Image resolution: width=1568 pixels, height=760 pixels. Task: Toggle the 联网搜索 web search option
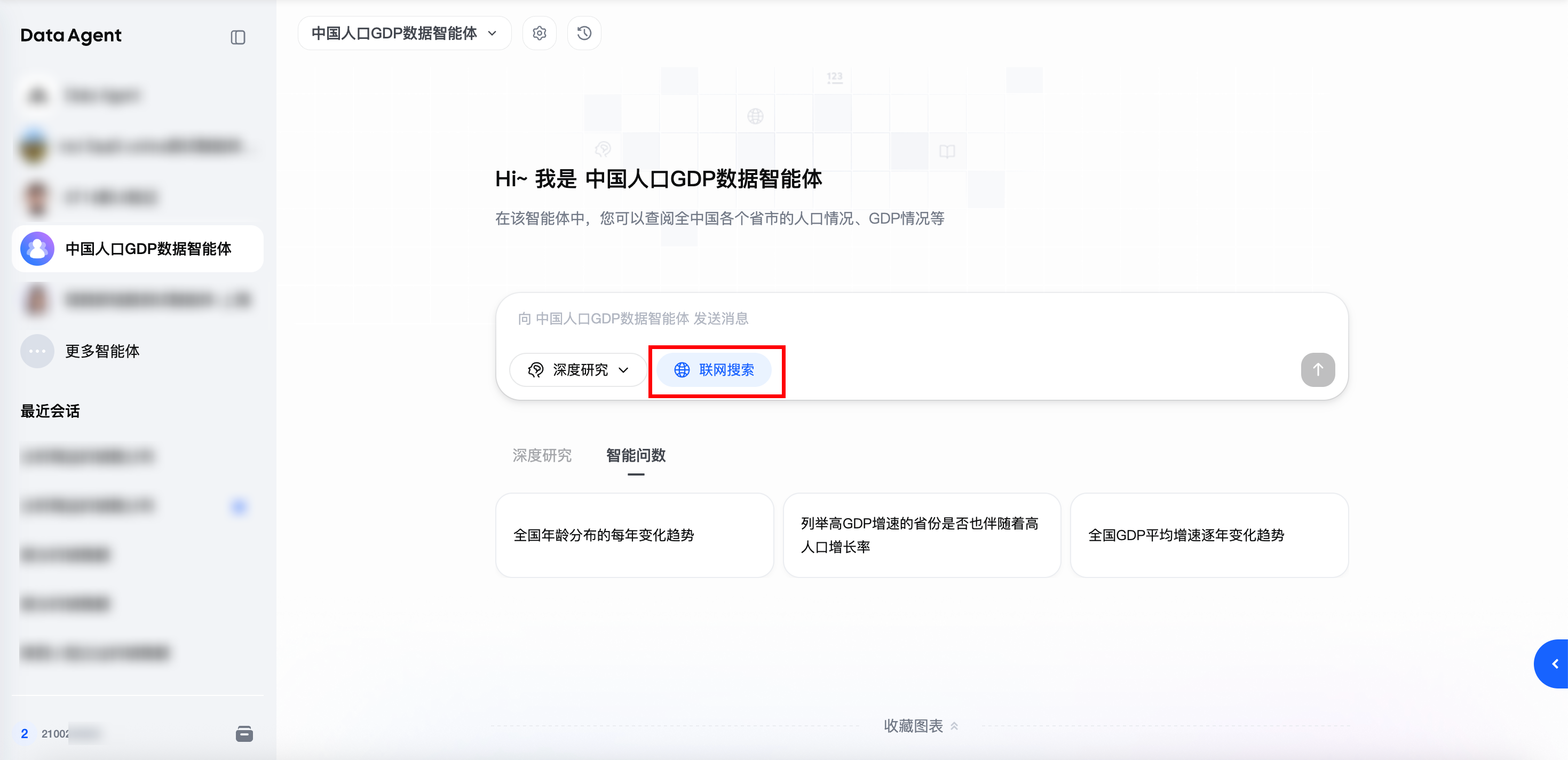tap(715, 370)
